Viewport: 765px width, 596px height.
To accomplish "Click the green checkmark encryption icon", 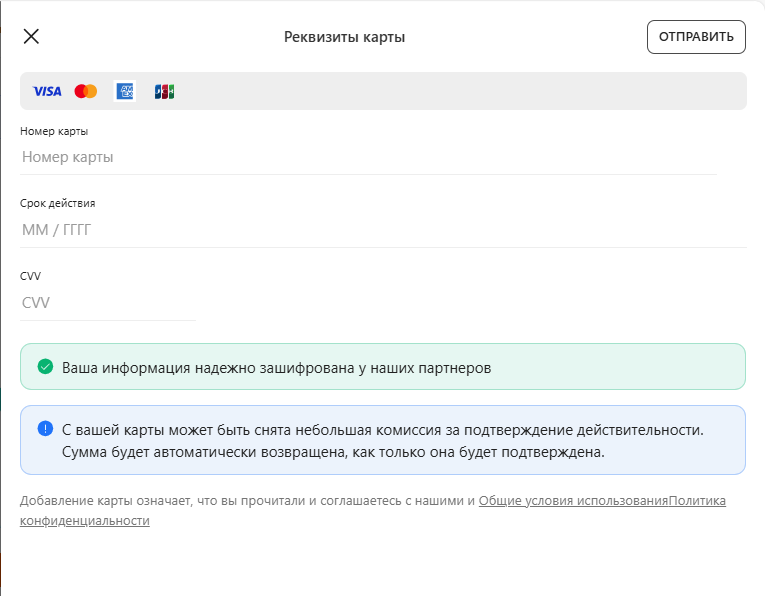I will tap(45, 367).
